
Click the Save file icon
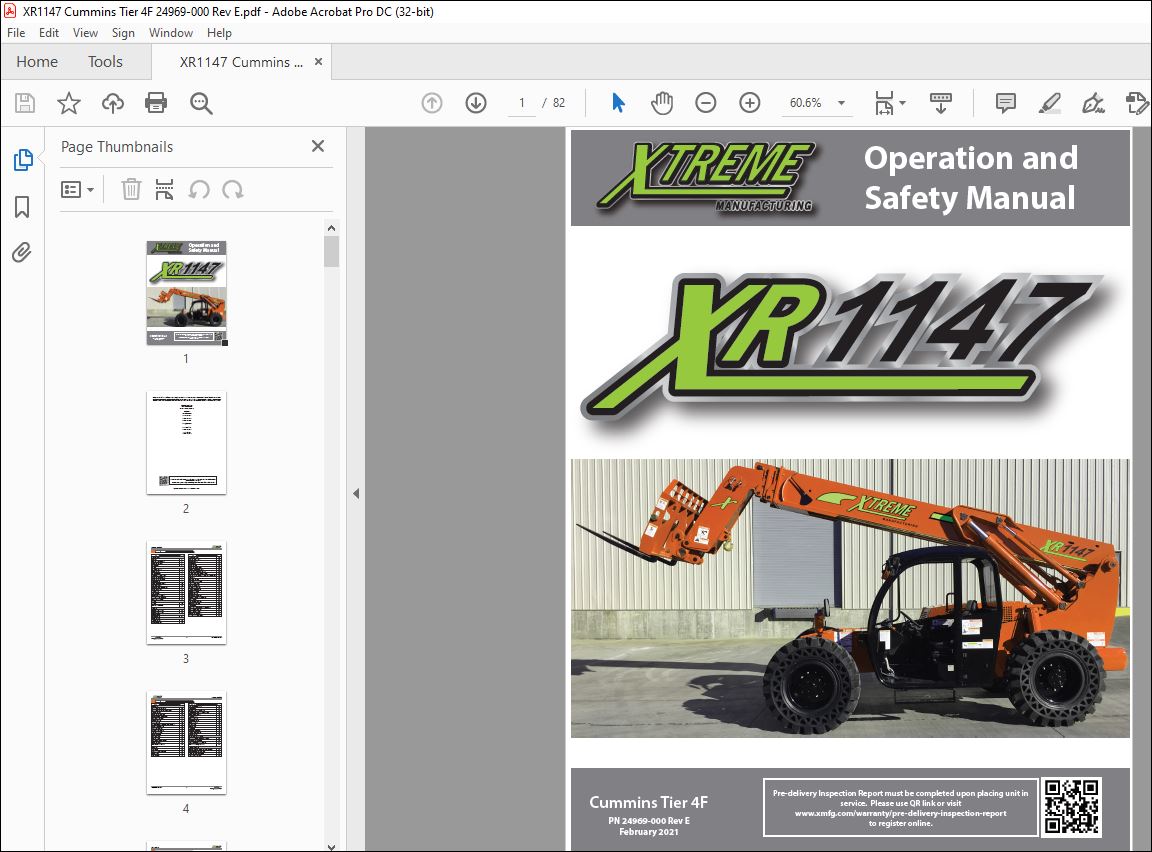25,103
